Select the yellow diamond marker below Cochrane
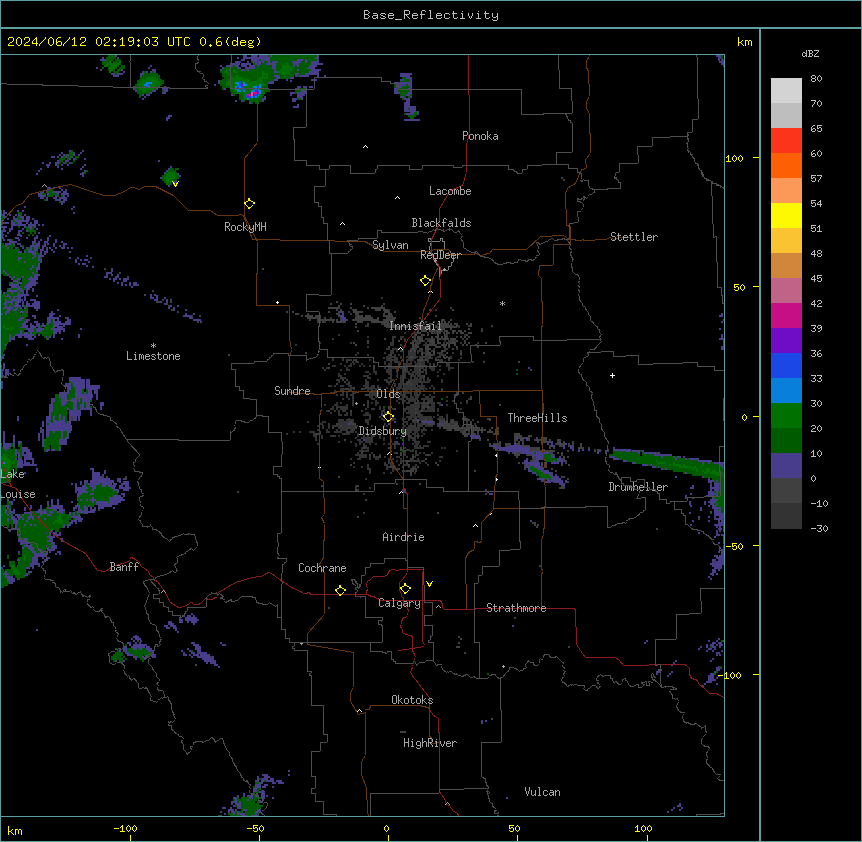862x842 pixels. pos(340,590)
